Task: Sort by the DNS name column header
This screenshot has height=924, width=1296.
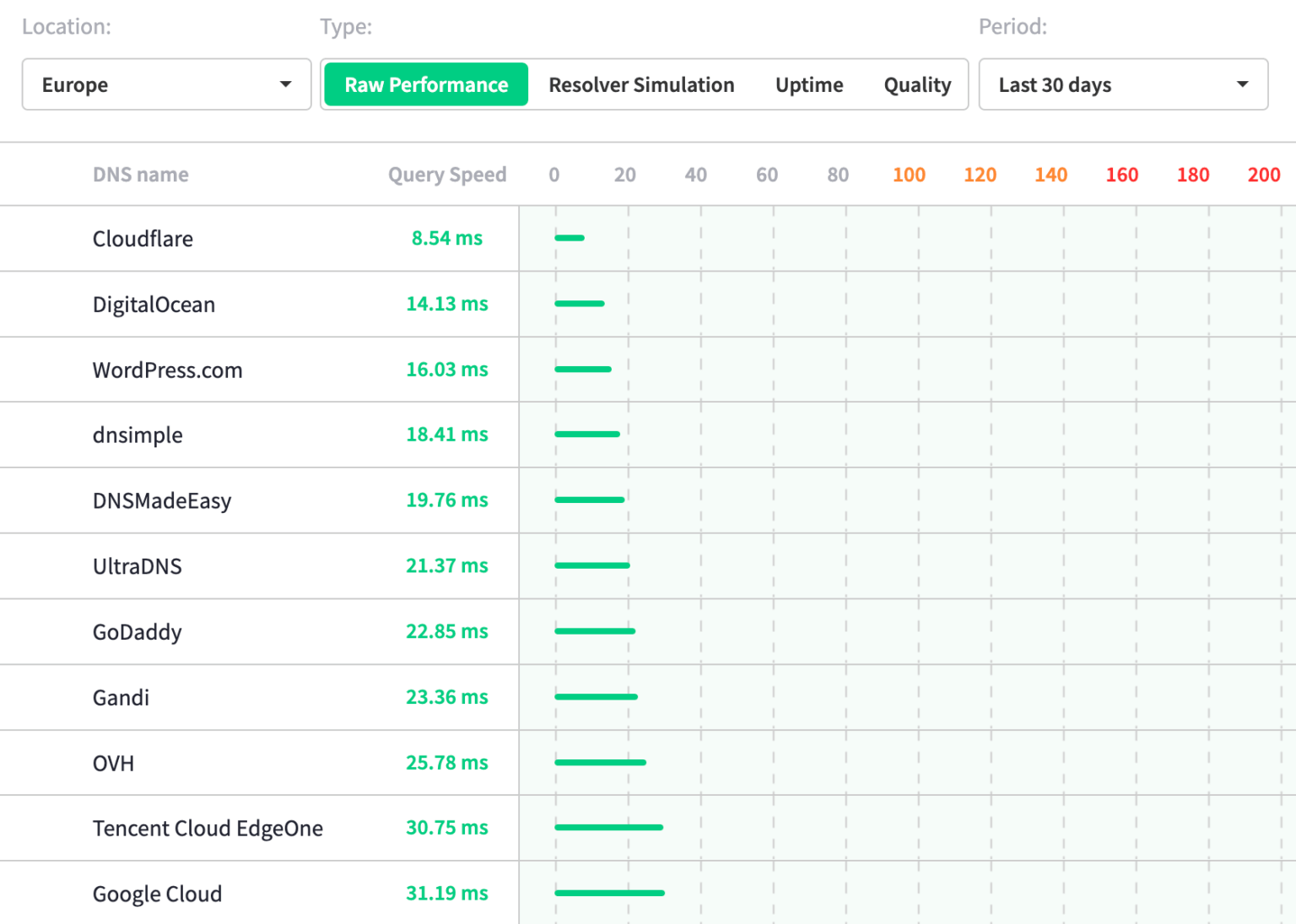Action: pyautogui.click(x=141, y=175)
